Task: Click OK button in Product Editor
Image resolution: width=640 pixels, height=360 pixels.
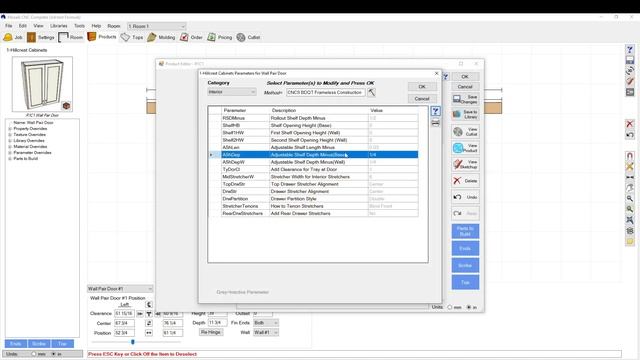Action: [465, 76]
